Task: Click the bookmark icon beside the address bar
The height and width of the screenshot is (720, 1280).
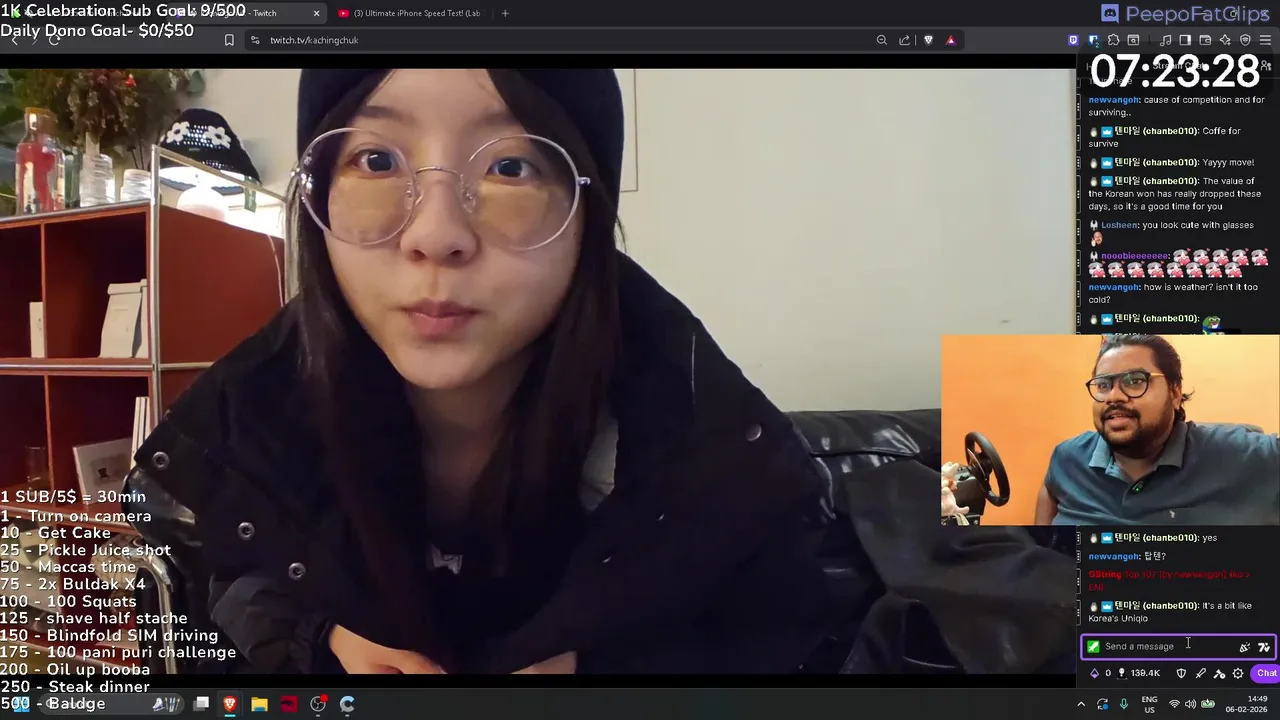Action: click(229, 40)
